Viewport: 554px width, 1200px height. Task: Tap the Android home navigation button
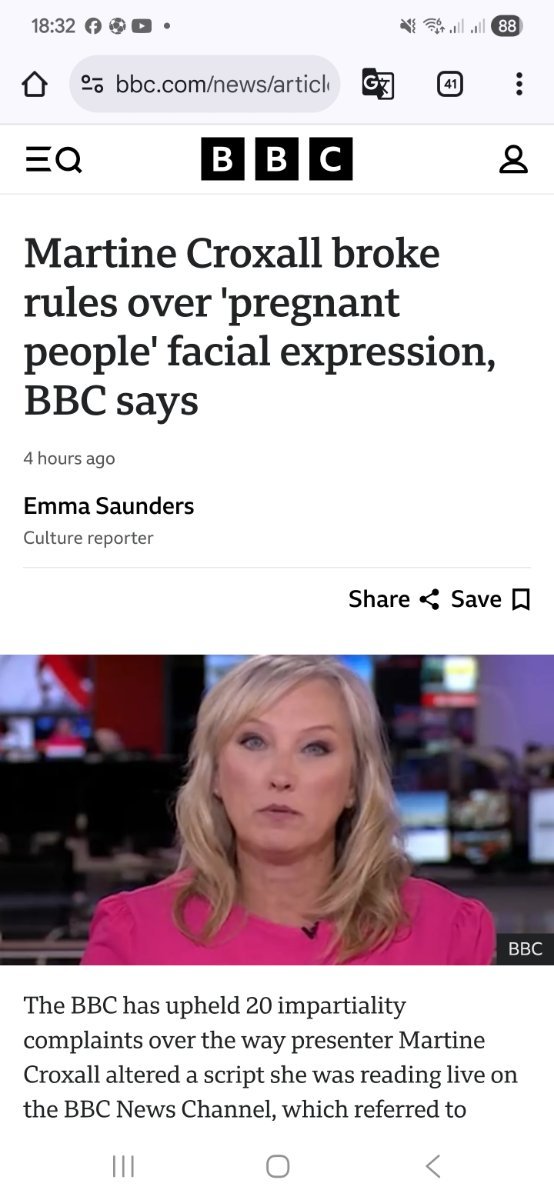click(x=278, y=1165)
